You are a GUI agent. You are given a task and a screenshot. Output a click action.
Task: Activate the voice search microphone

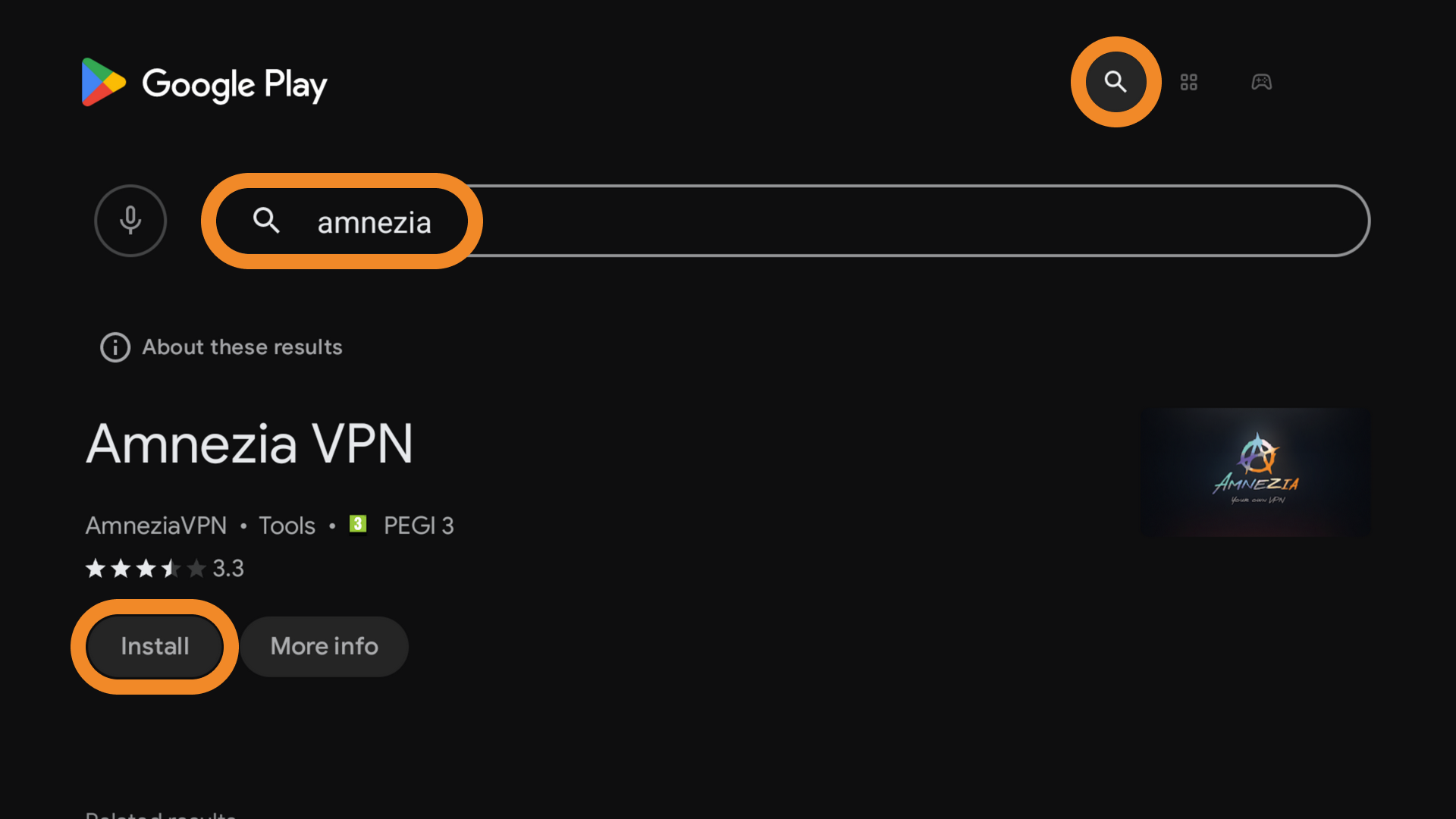tap(130, 221)
